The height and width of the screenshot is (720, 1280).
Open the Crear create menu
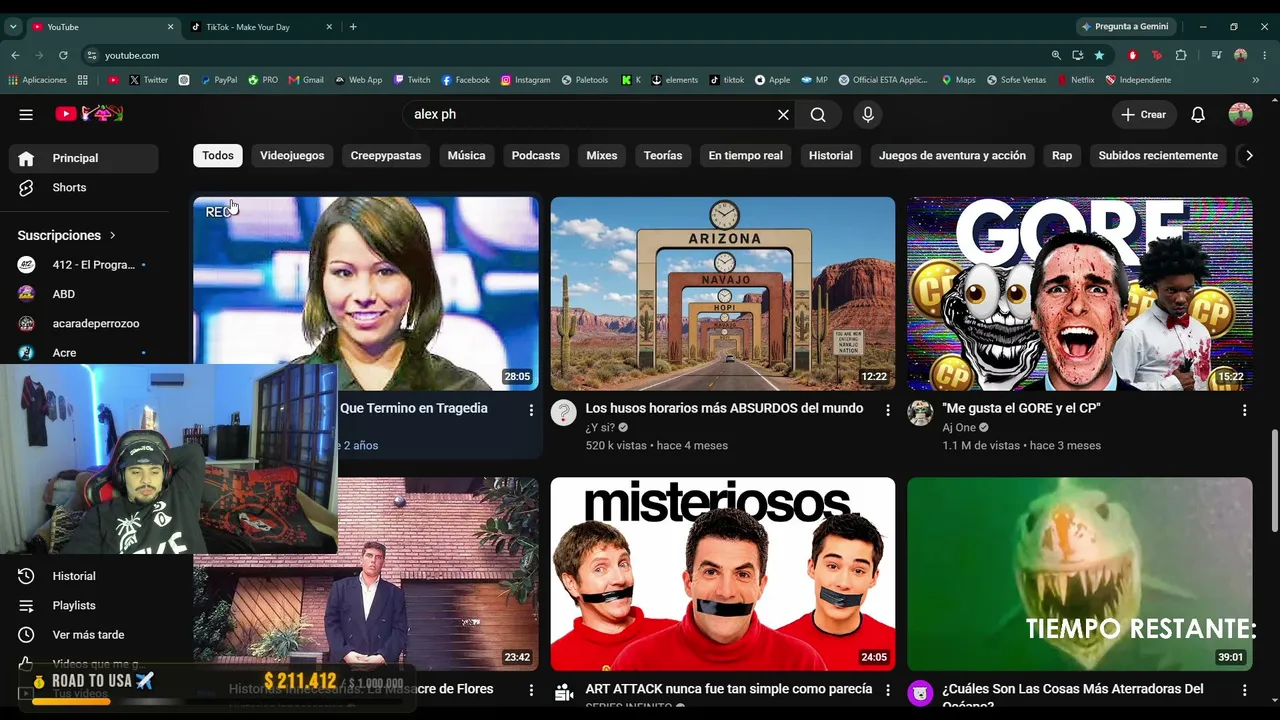pos(1143,115)
